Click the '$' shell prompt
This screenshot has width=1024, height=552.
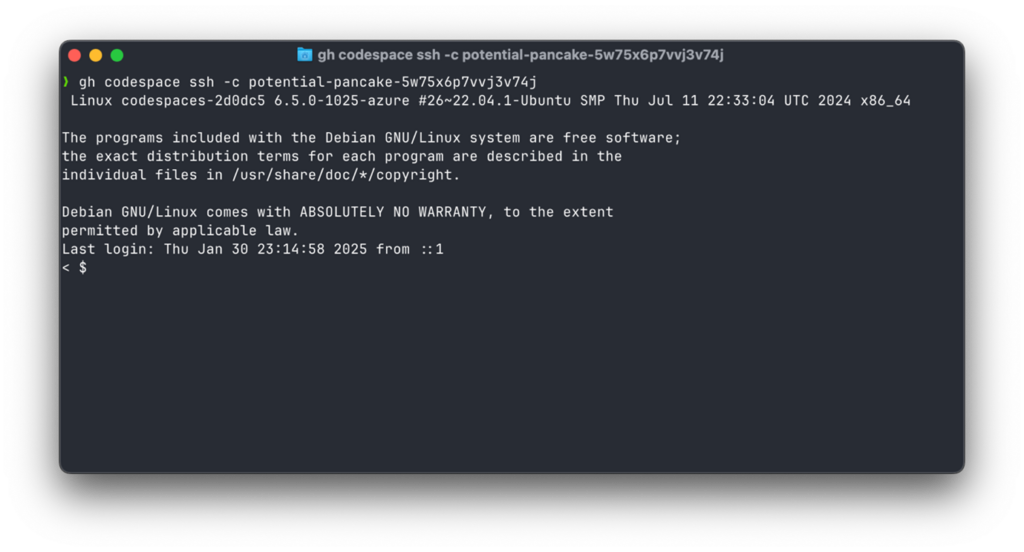click(x=83, y=267)
